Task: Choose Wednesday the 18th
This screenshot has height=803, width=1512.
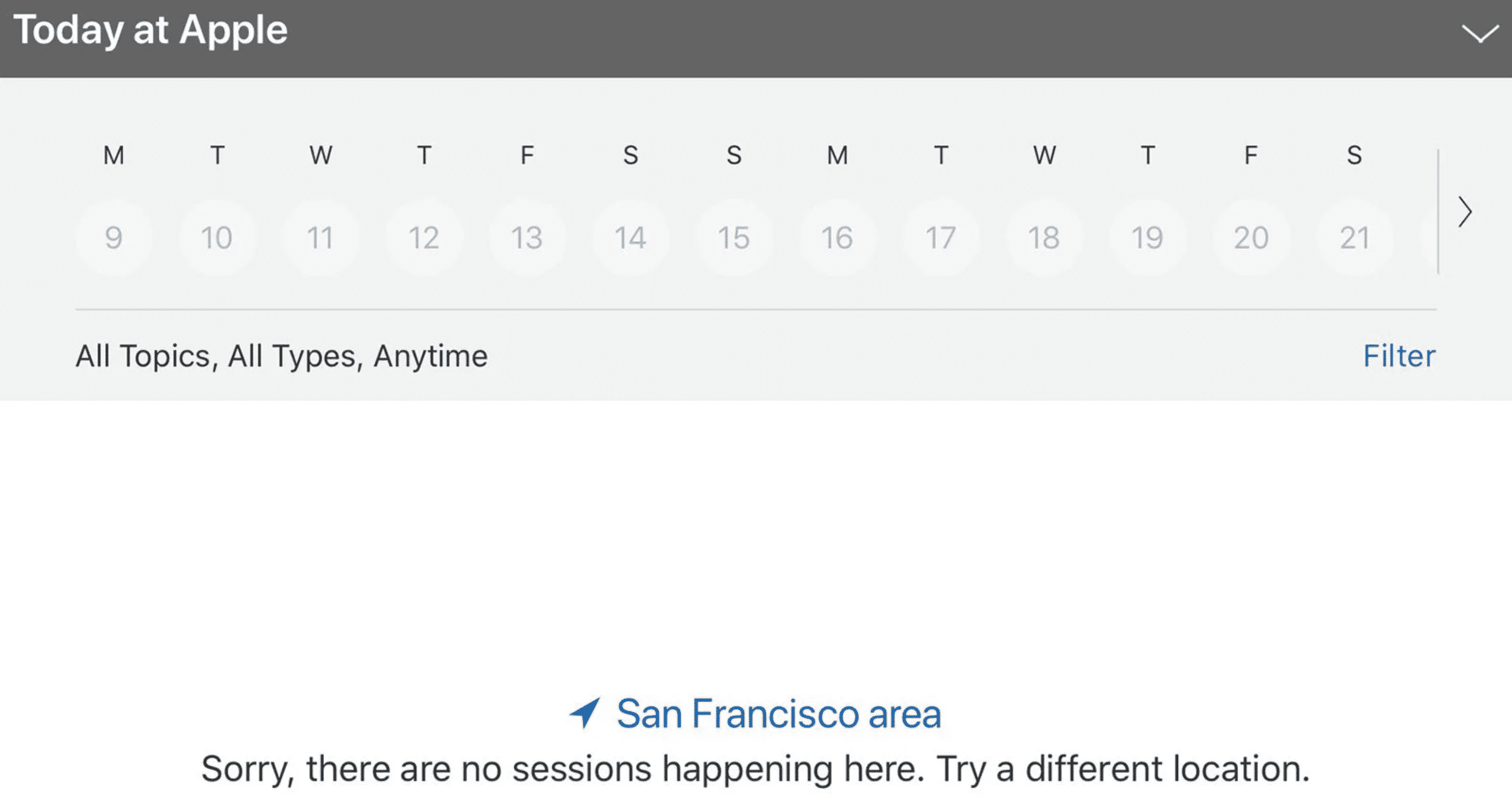Action: tap(1044, 238)
